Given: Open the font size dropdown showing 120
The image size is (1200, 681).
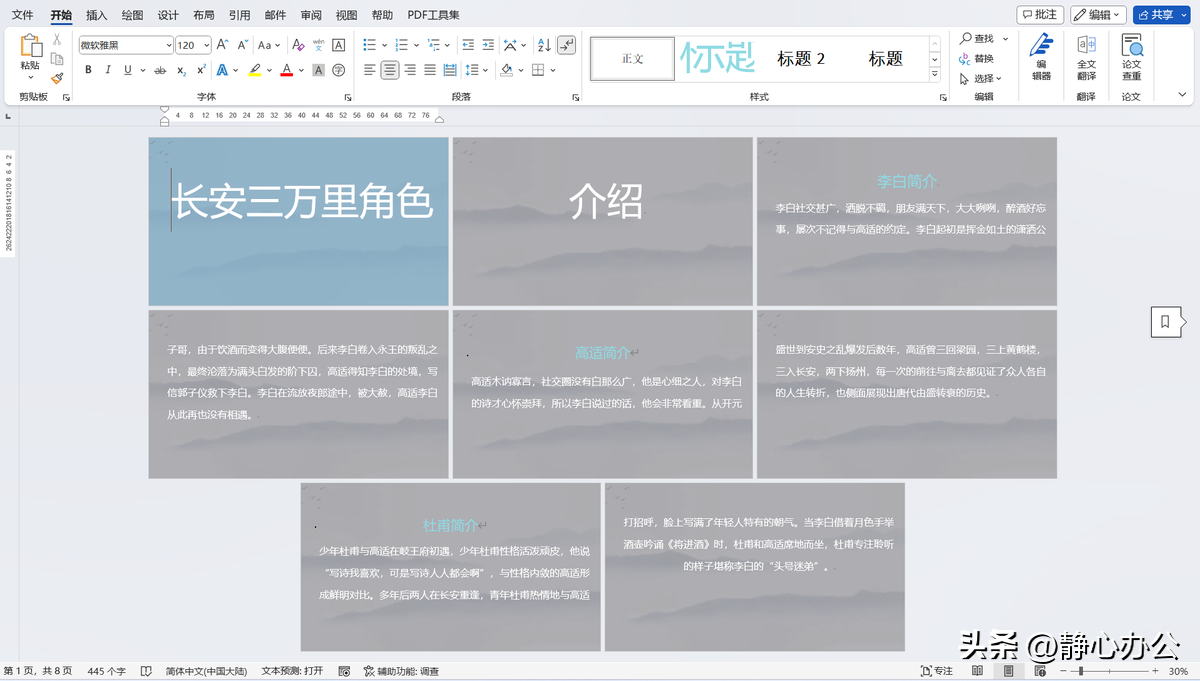Looking at the screenshot, I should 206,45.
